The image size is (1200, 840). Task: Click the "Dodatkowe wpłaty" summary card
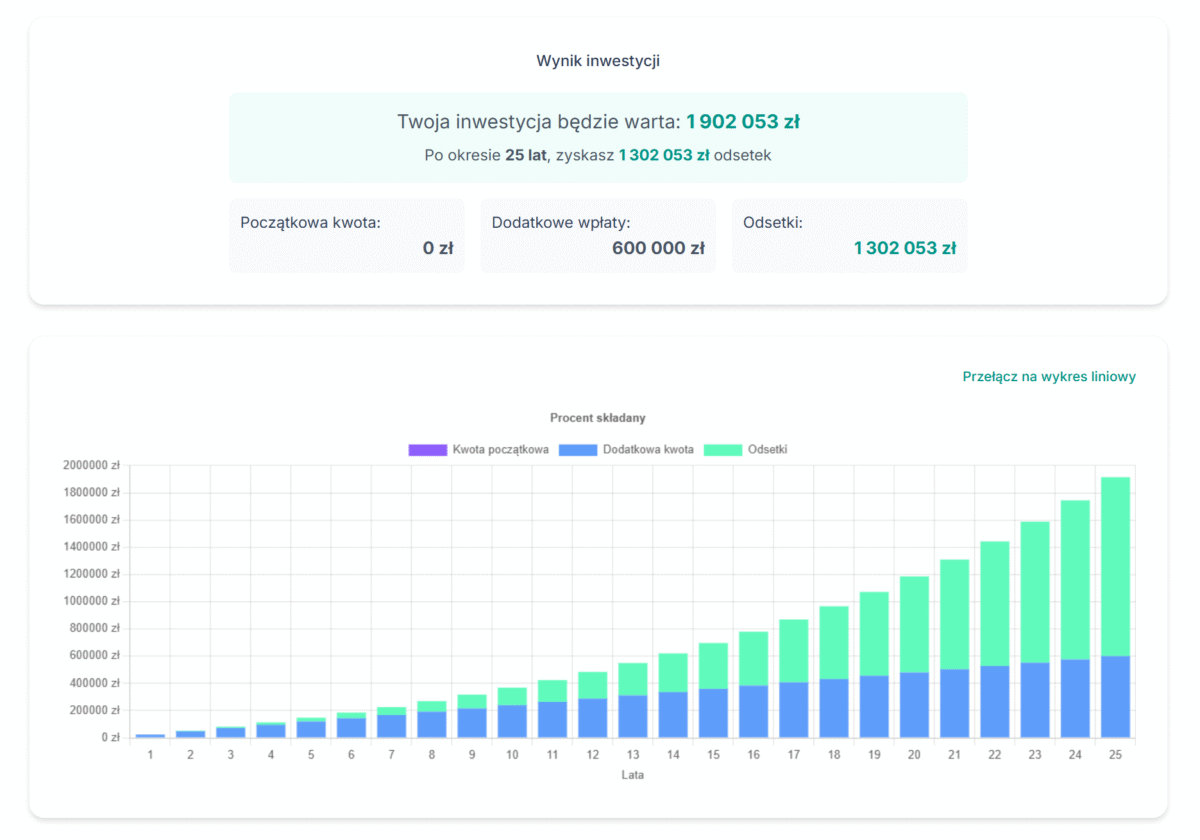[x=597, y=235]
